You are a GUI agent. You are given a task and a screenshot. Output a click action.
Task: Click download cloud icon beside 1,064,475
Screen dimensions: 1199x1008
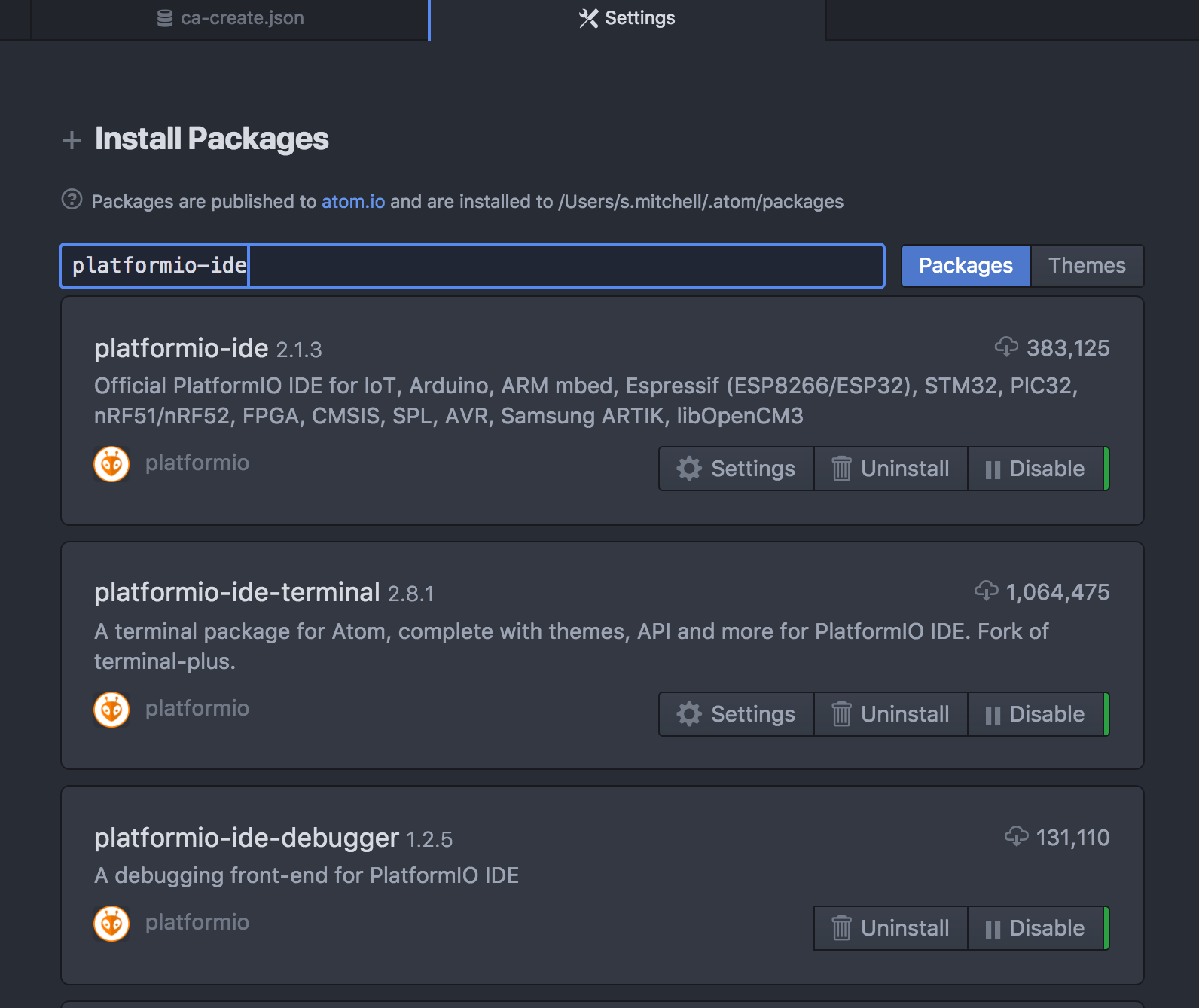tap(986, 591)
